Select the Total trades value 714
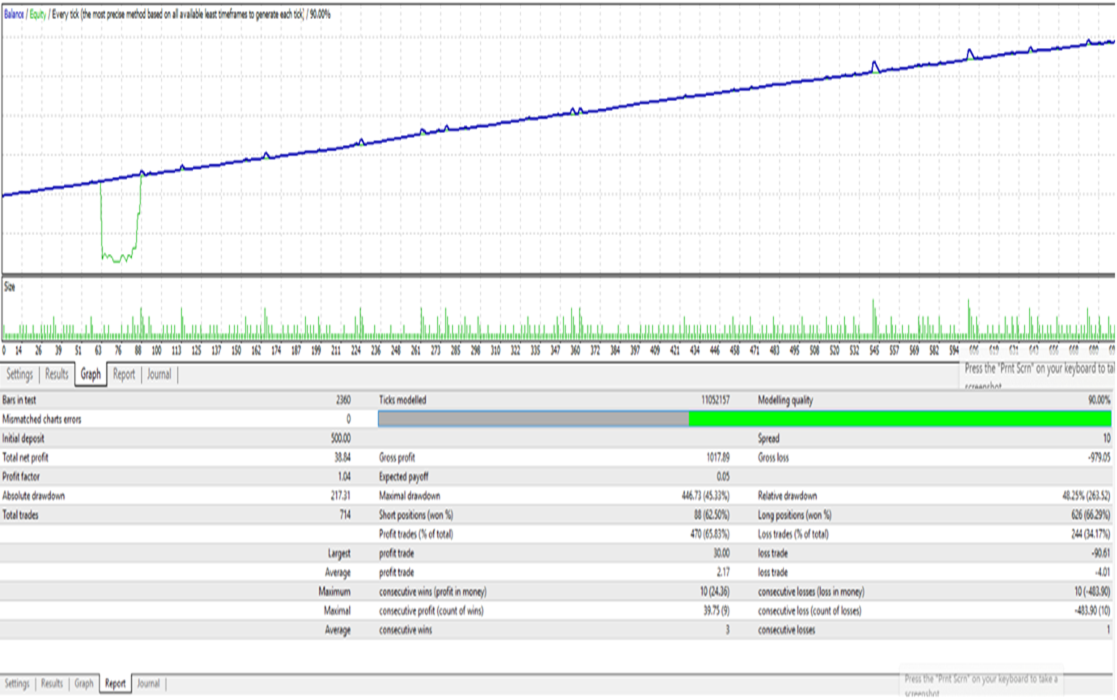The image size is (1117, 700). click(346, 516)
